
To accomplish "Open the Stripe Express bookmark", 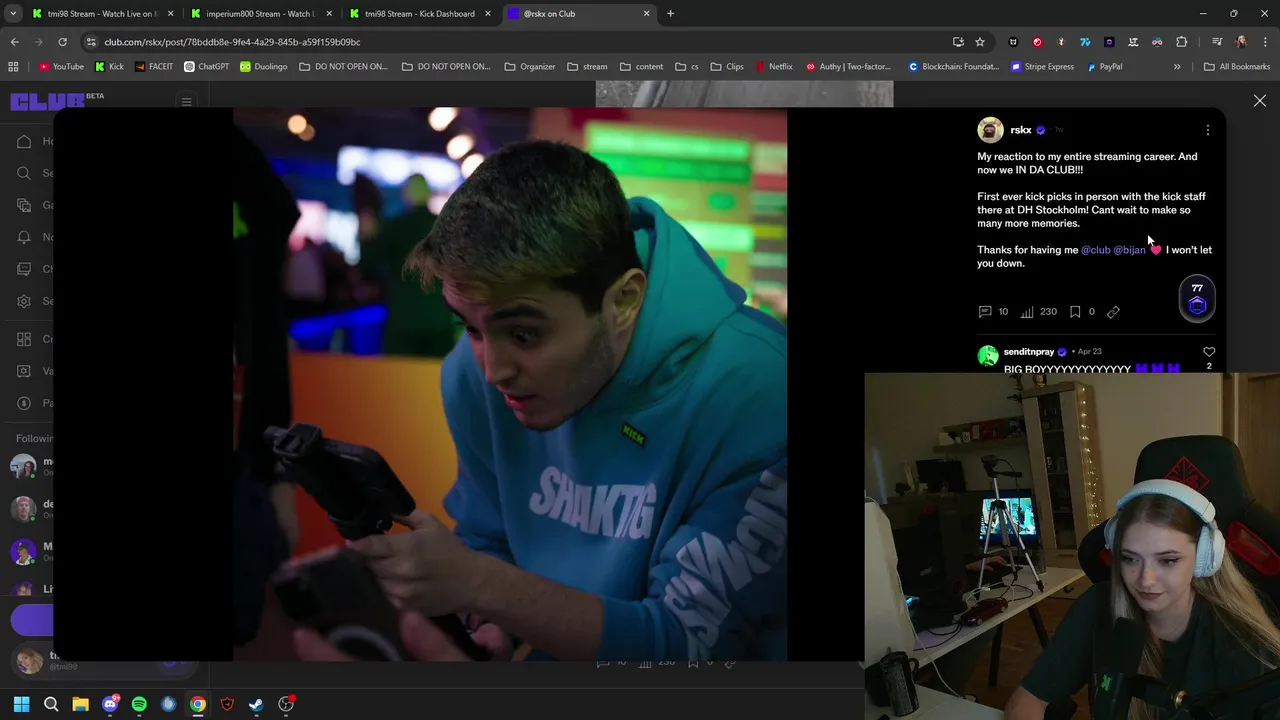I will [1042, 67].
